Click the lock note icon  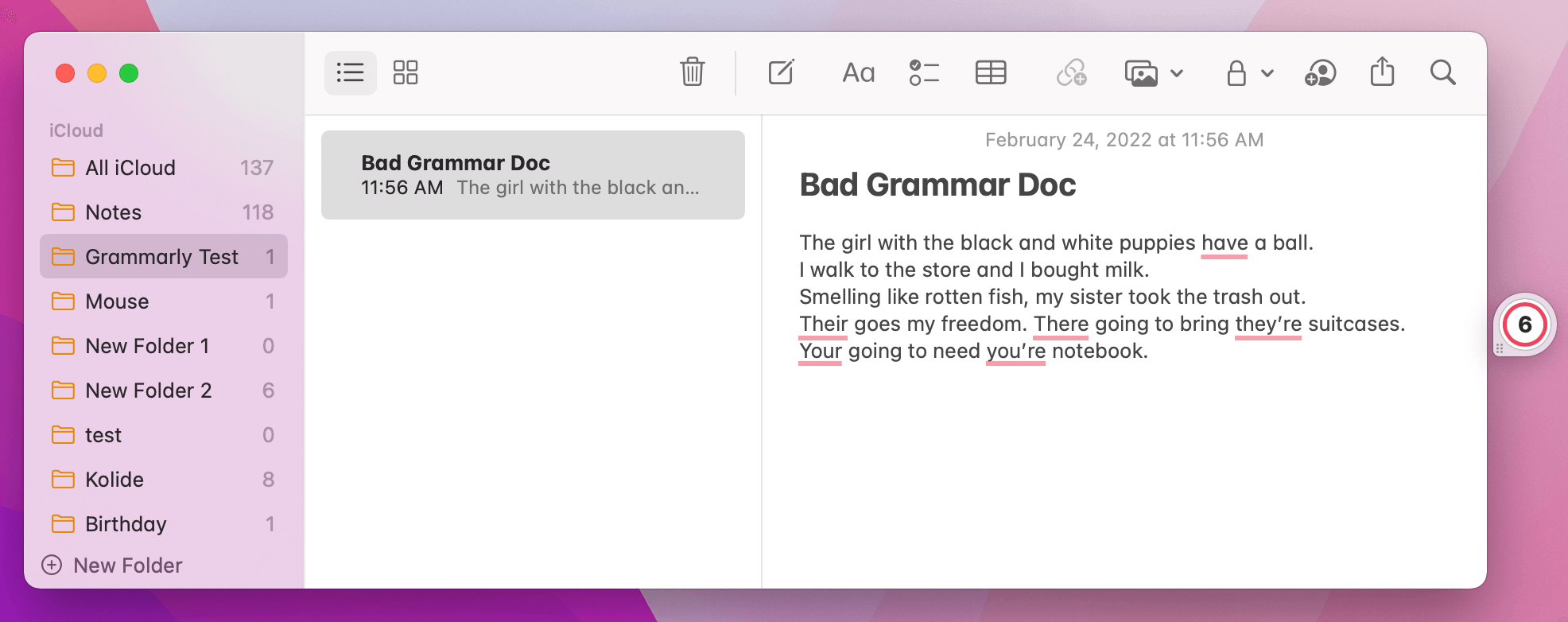pyautogui.click(x=1236, y=73)
